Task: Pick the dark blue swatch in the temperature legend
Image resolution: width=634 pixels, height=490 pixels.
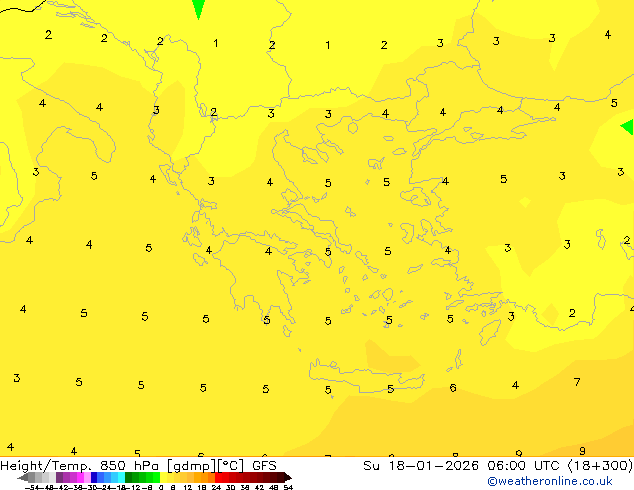Action: coord(94,478)
